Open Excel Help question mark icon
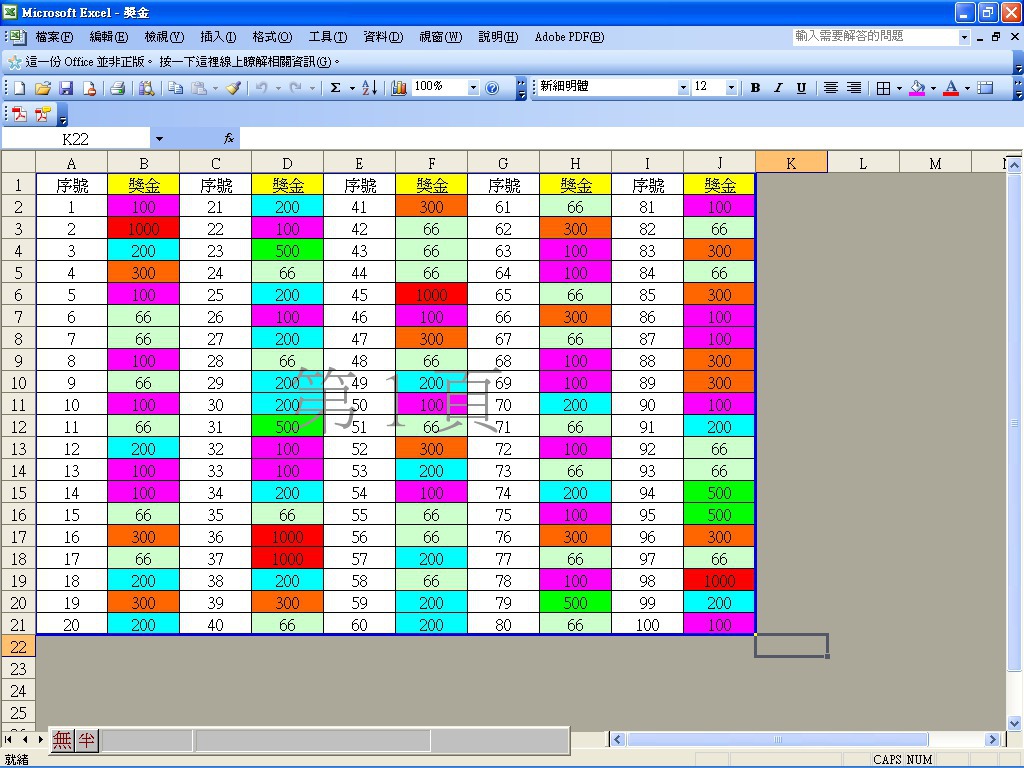This screenshot has width=1024, height=768. 492,88
